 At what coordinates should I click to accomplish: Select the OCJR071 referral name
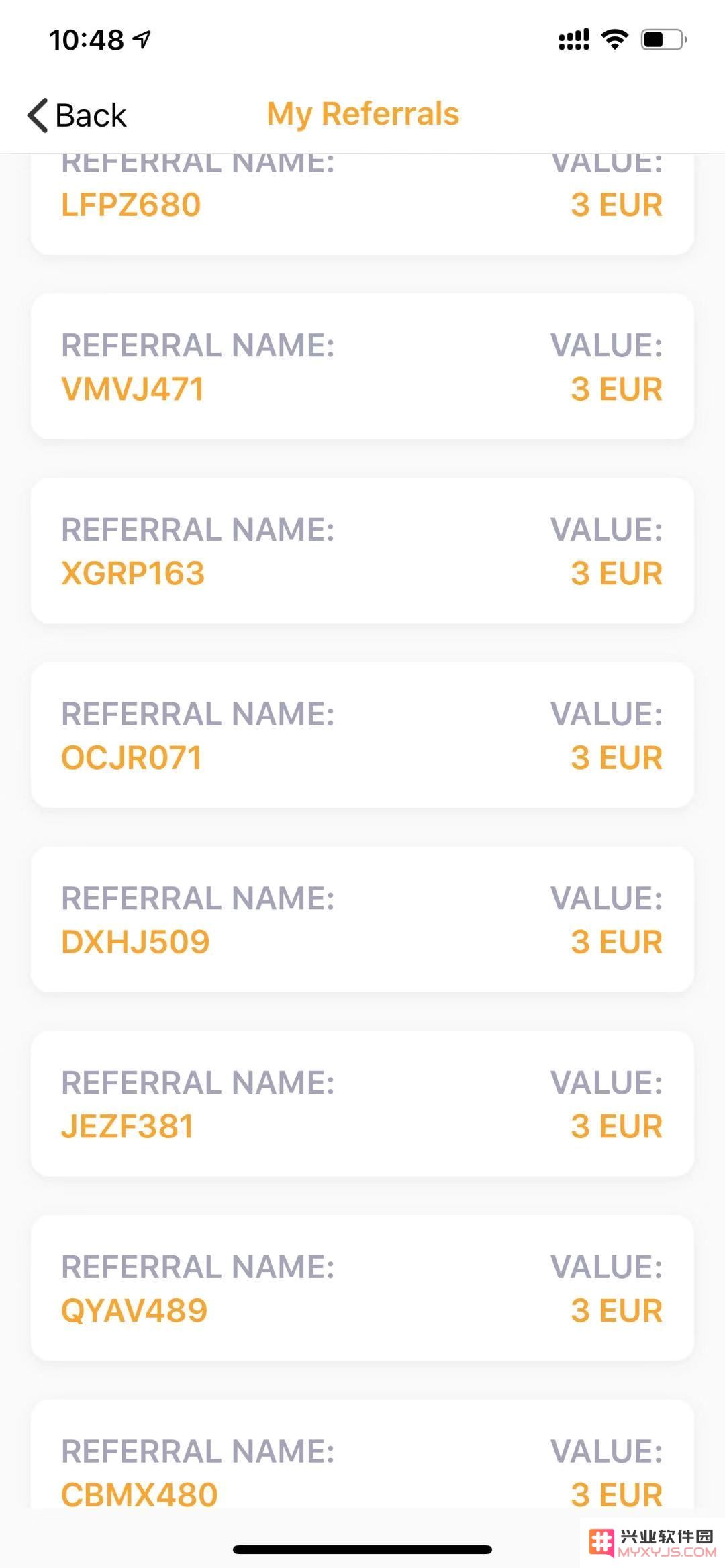pos(132,758)
